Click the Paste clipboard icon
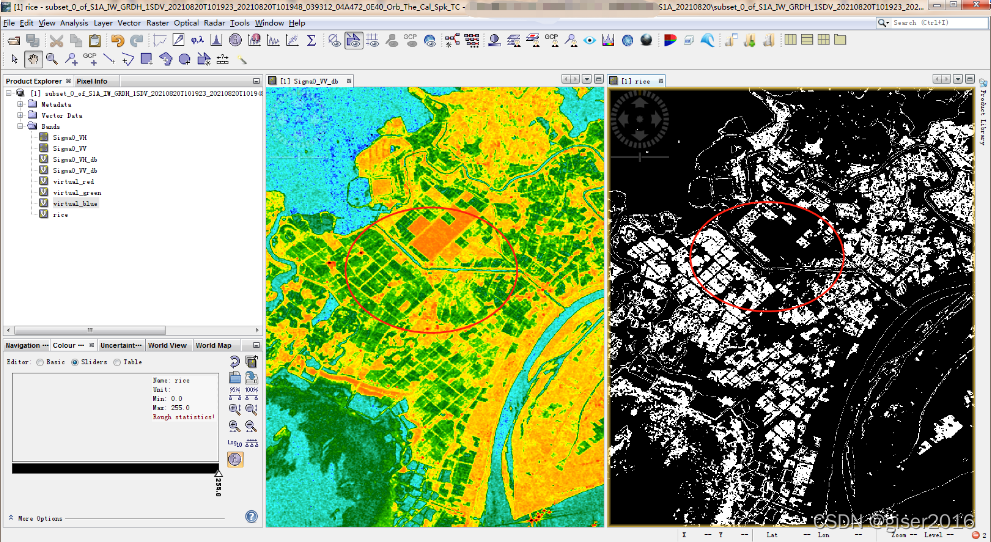Image resolution: width=991 pixels, height=542 pixels. coord(95,40)
